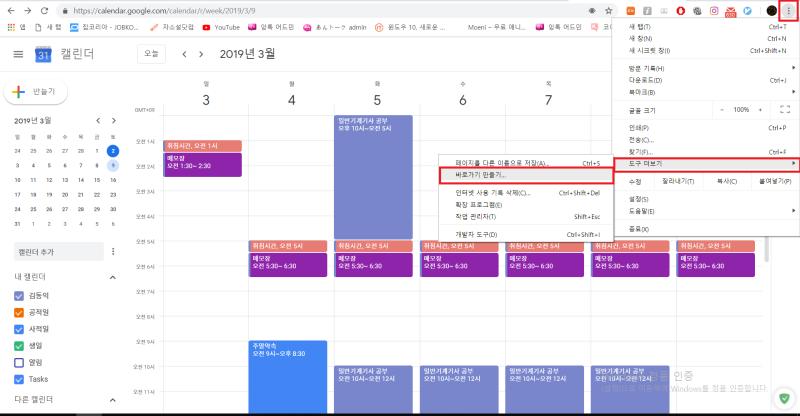The width and height of the screenshot is (800, 416).
Task: Select 다운로드(D) in Chrome menu
Action: coord(706,80)
